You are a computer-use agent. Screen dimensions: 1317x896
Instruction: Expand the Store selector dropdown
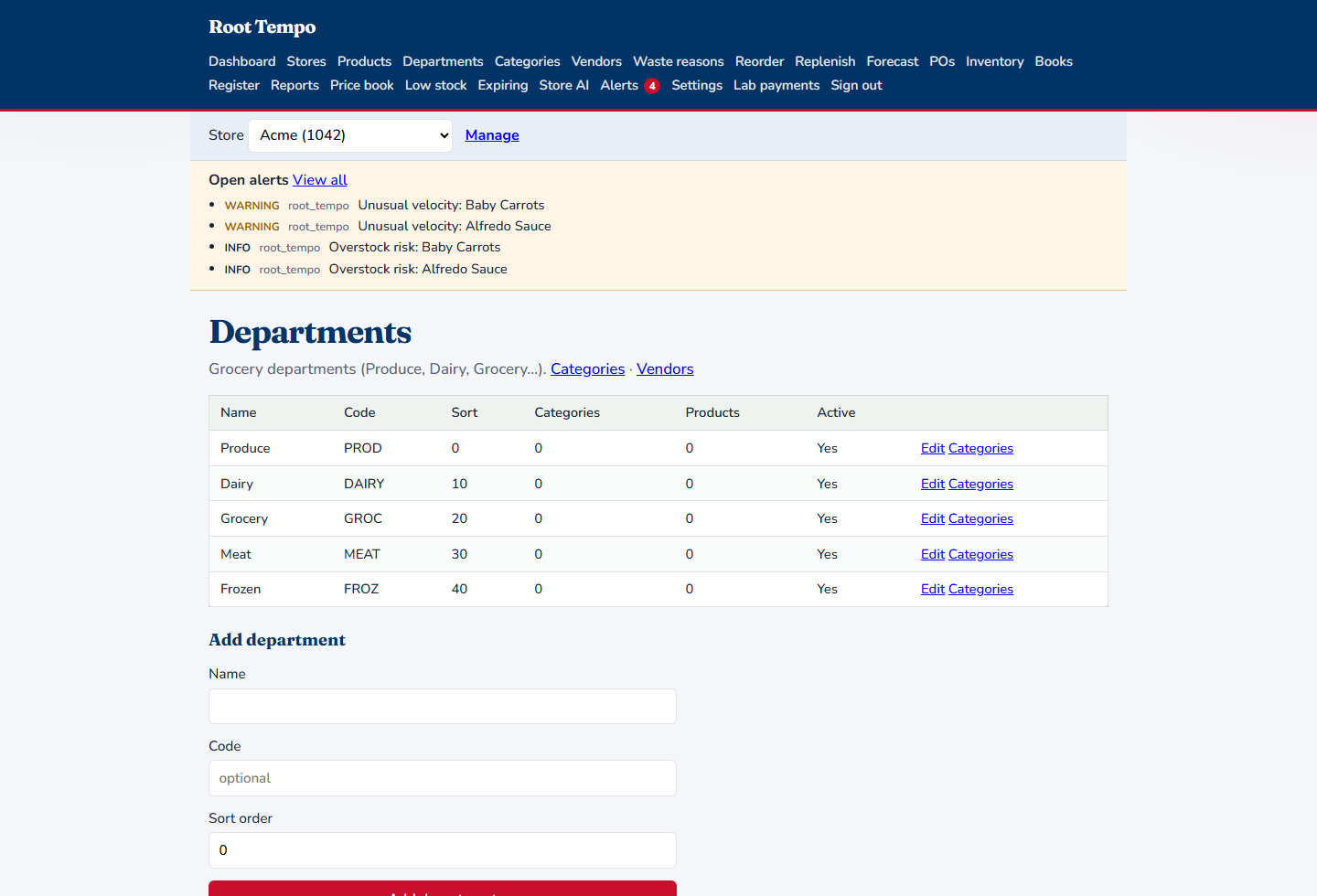[350, 135]
